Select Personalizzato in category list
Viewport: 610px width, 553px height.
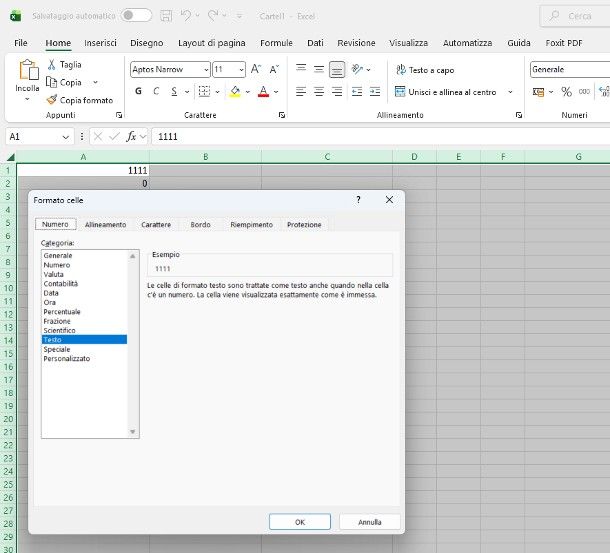84,358
